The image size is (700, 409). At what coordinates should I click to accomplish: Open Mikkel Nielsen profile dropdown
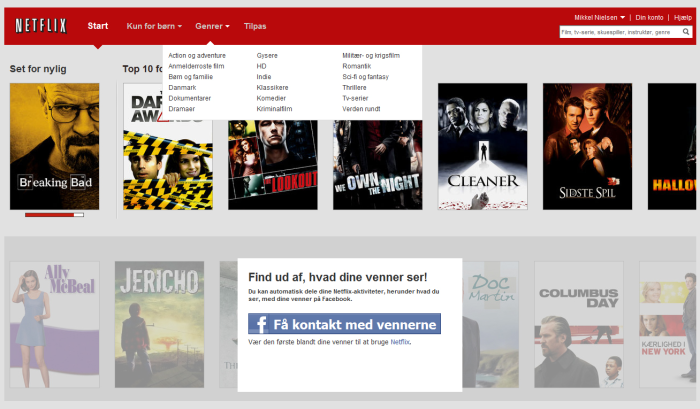[x=600, y=17]
